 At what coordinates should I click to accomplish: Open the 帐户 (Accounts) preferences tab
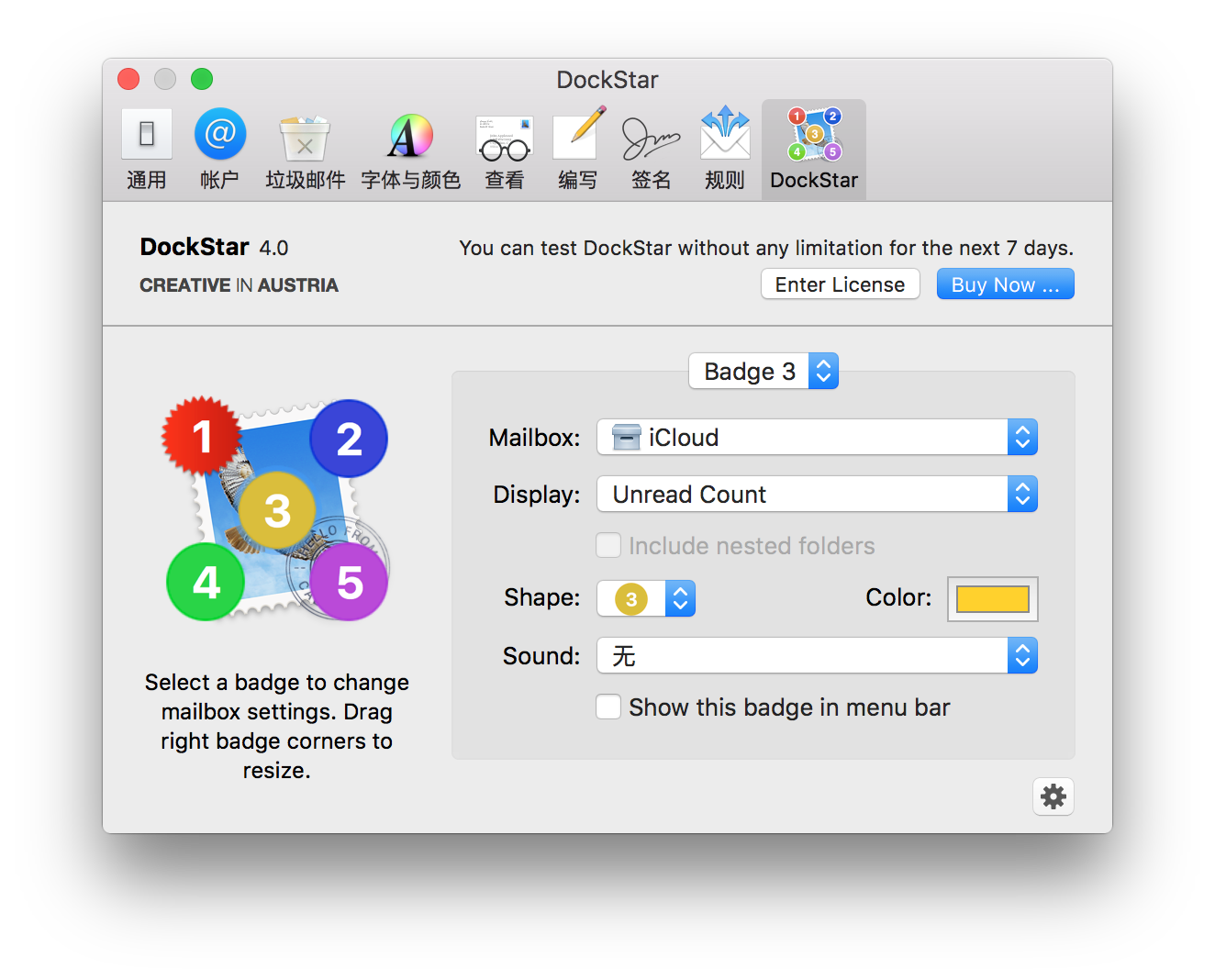219,150
